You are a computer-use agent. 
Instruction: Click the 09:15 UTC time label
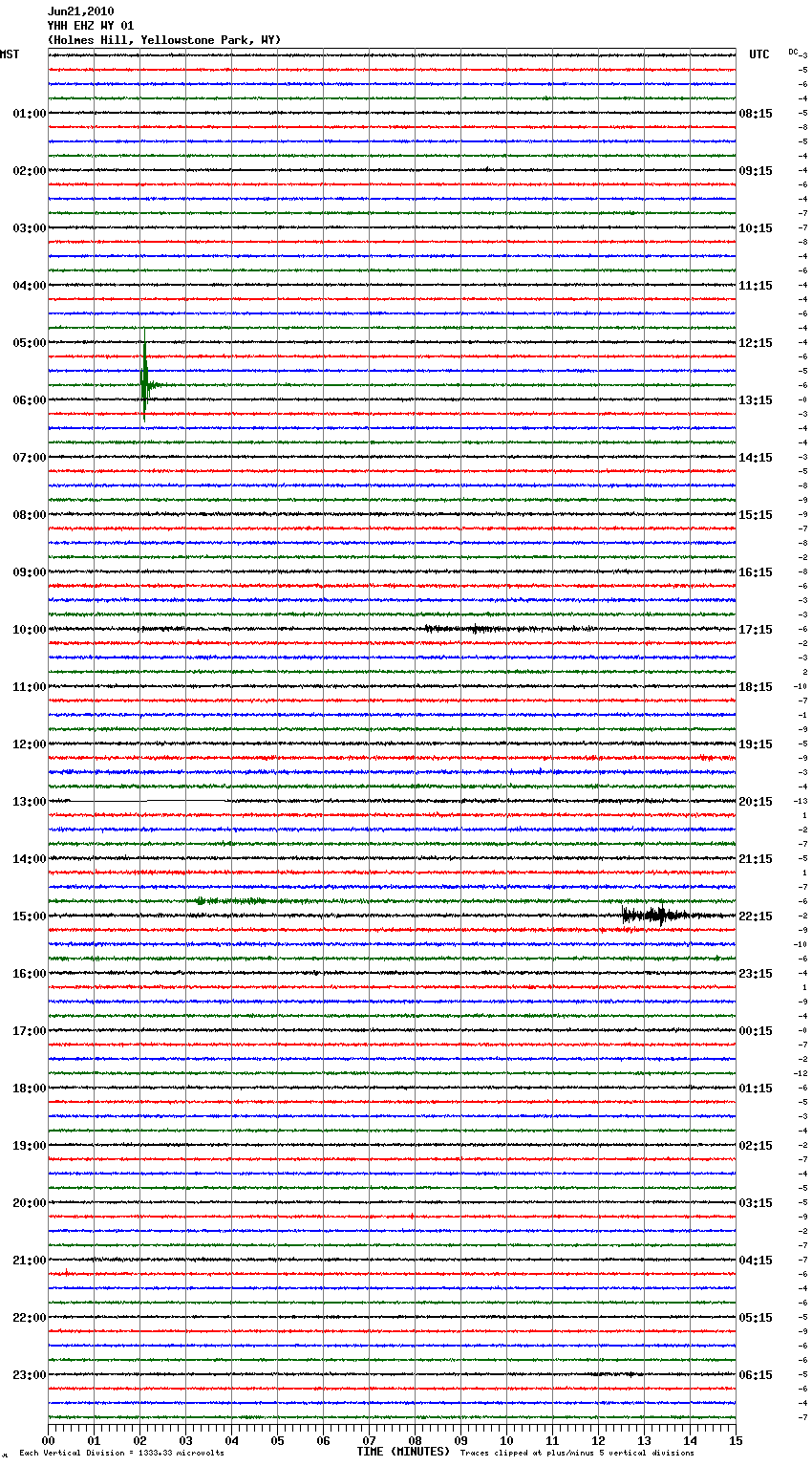tap(756, 171)
